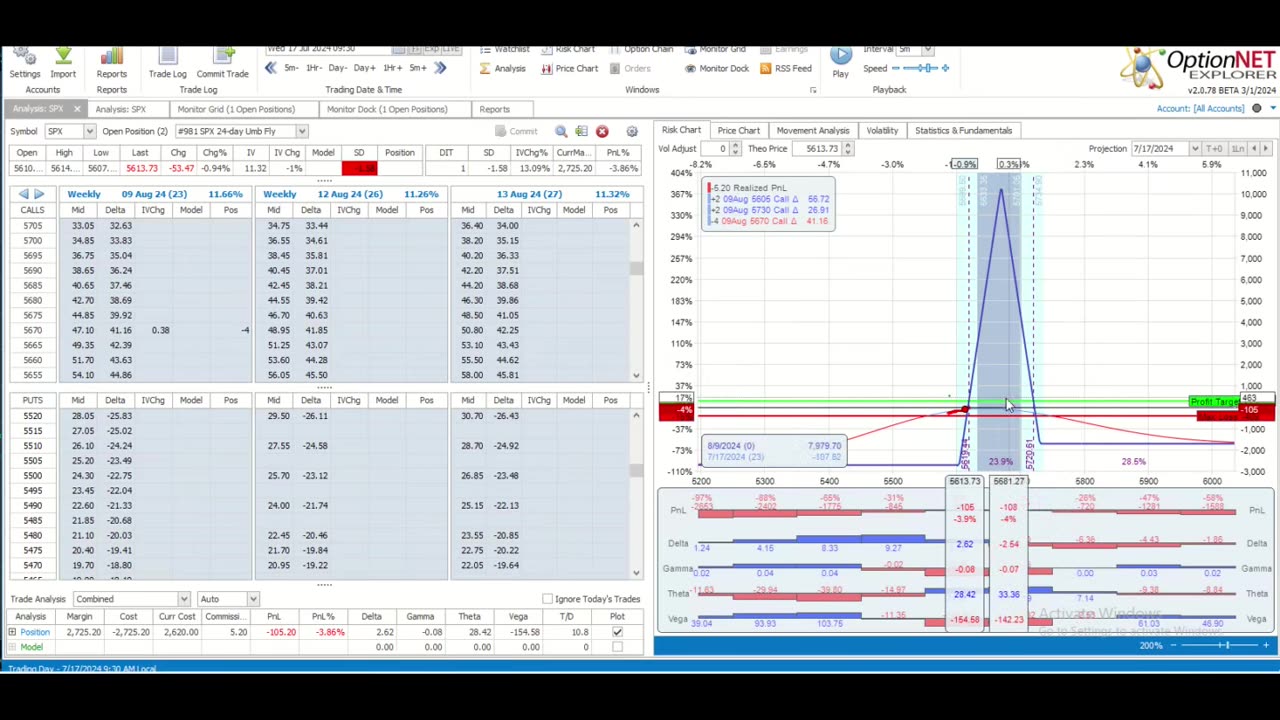Select the Statistics & Fundamentals tab
Viewport: 1280px width, 720px height.
pyautogui.click(x=963, y=130)
